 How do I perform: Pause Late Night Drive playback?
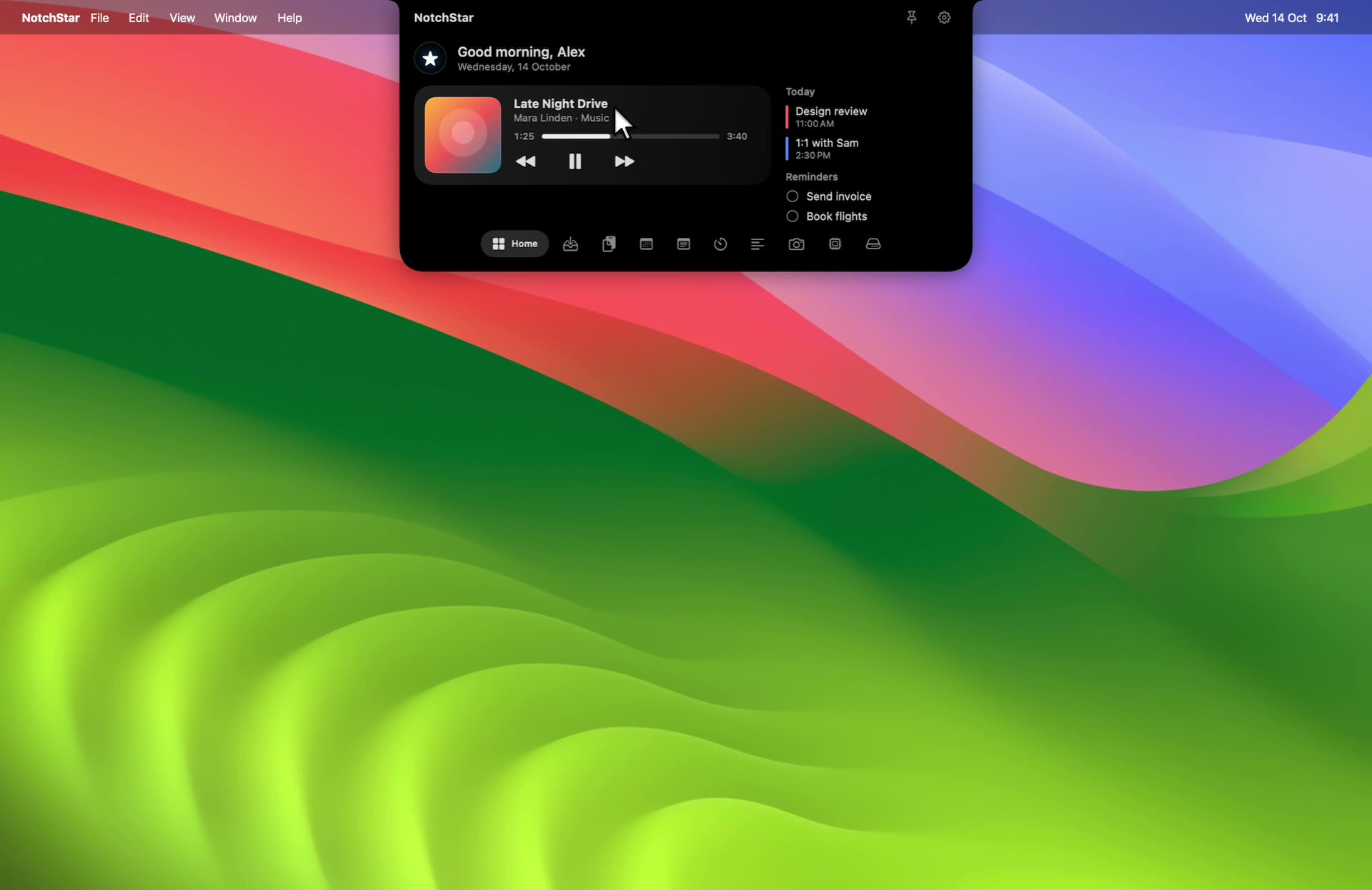click(x=575, y=161)
